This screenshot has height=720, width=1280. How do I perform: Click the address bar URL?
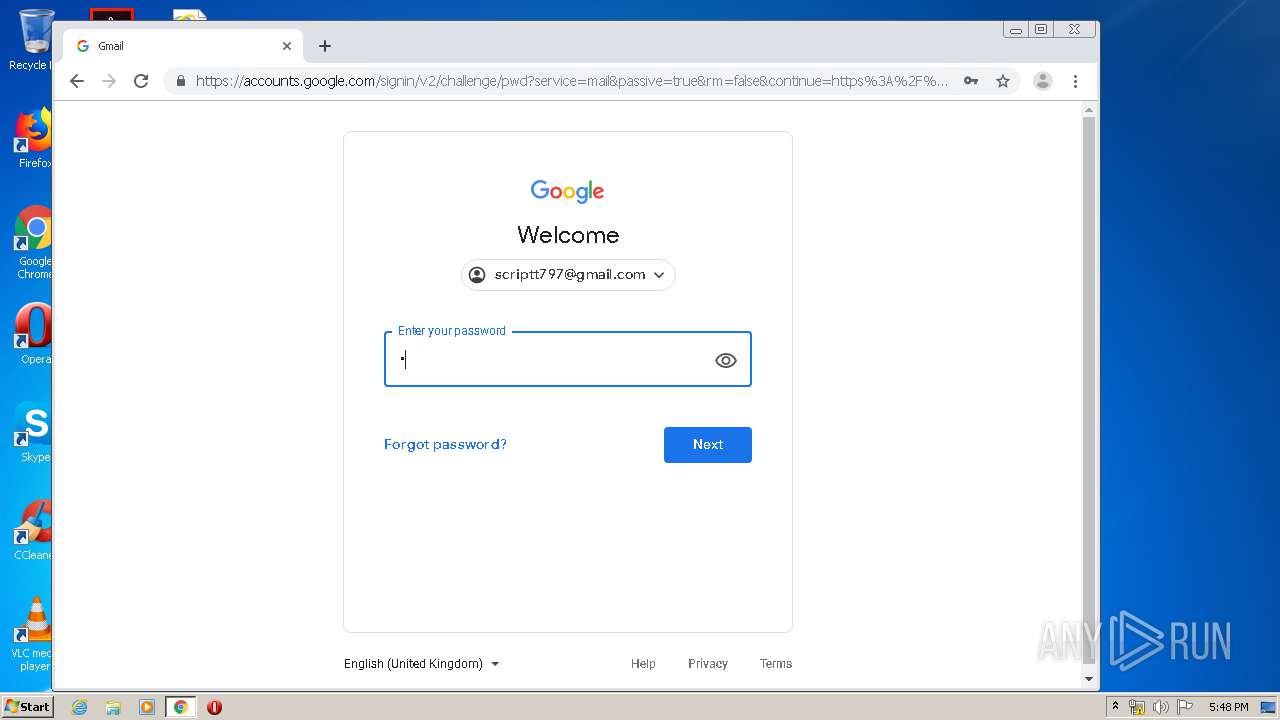[571, 81]
